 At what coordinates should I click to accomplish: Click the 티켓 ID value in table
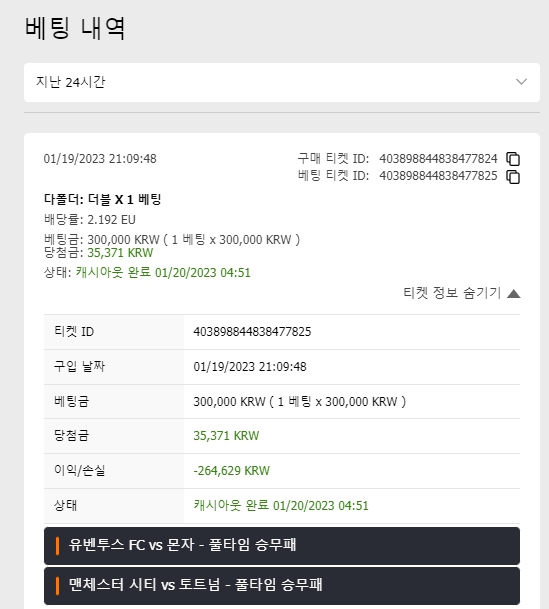(252, 332)
